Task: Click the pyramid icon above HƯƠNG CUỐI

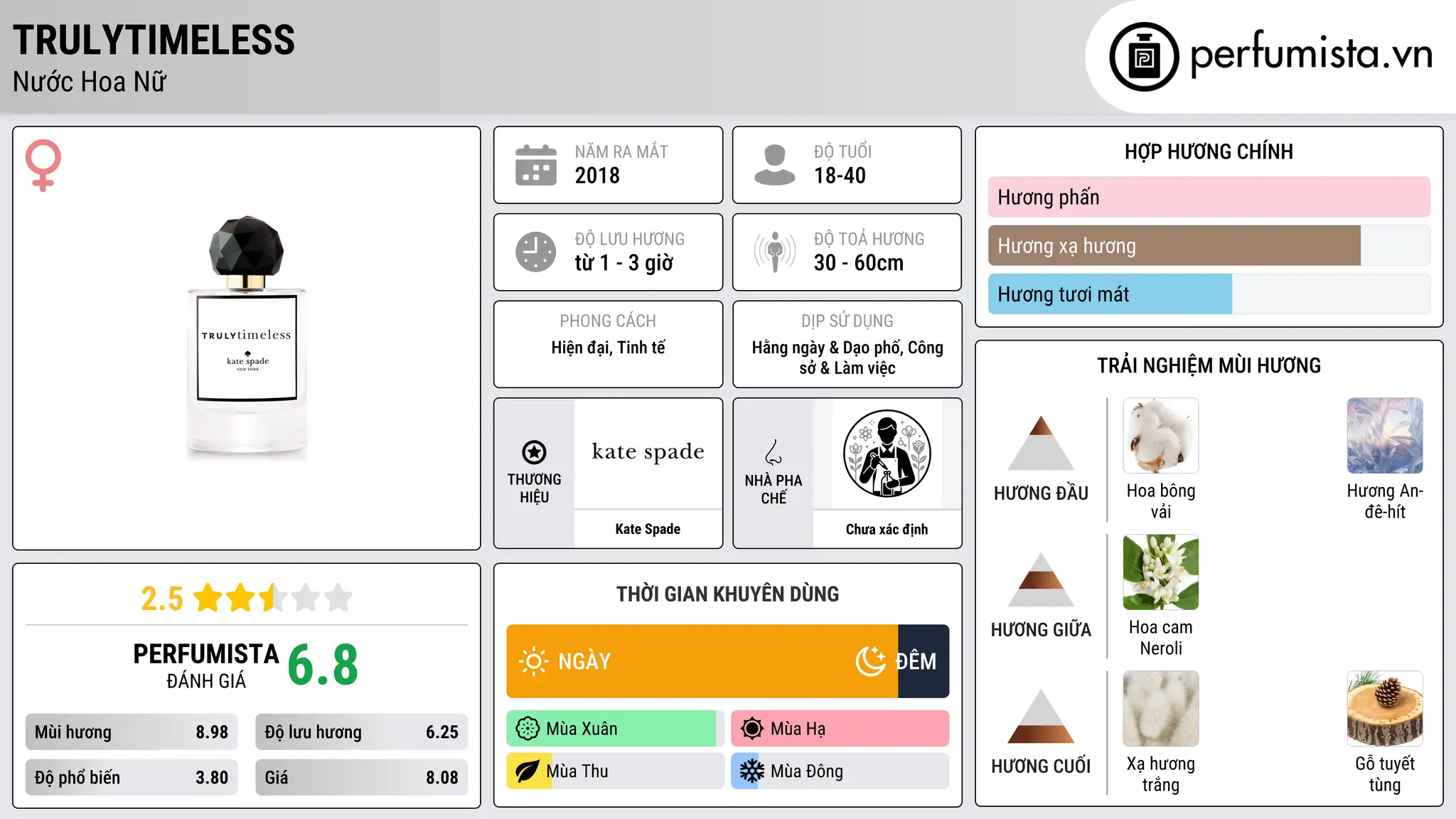Action: (1041, 716)
